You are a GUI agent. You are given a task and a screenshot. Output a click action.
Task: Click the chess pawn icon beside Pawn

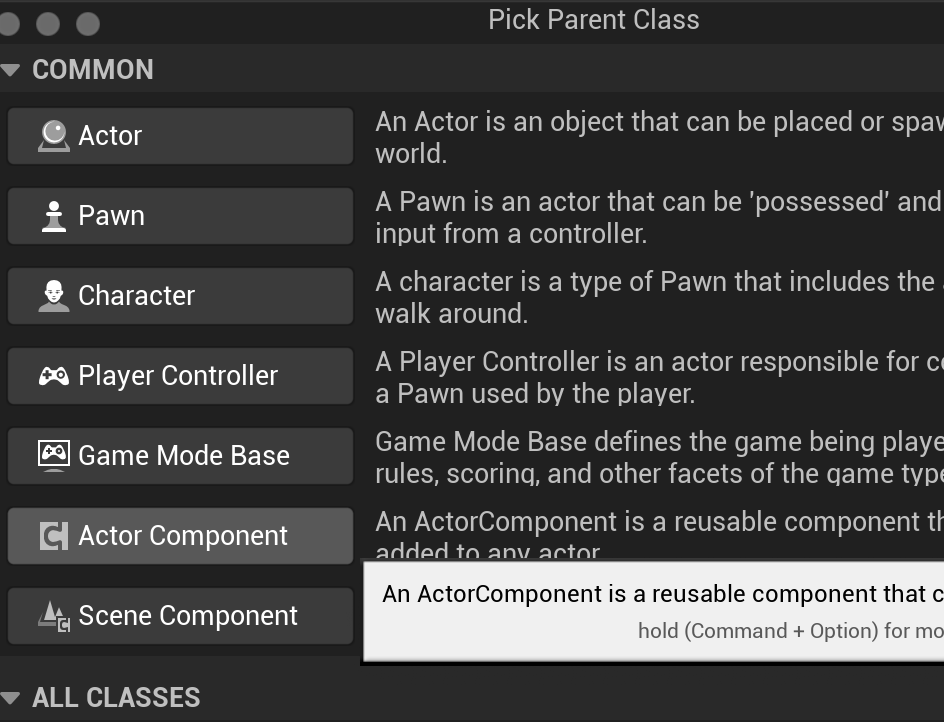54,216
